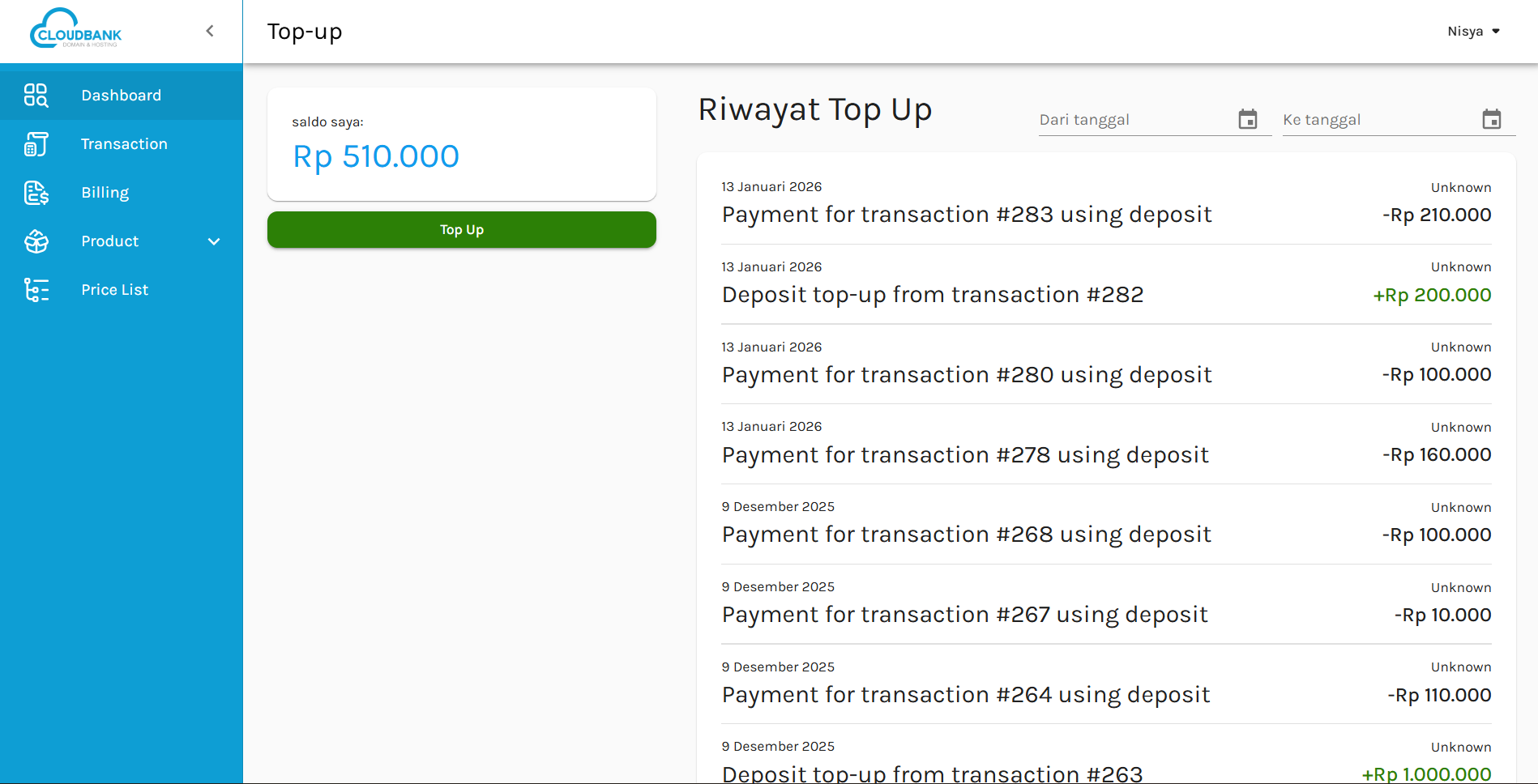Focus the Dari tanggal date field

pos(1133,120)
